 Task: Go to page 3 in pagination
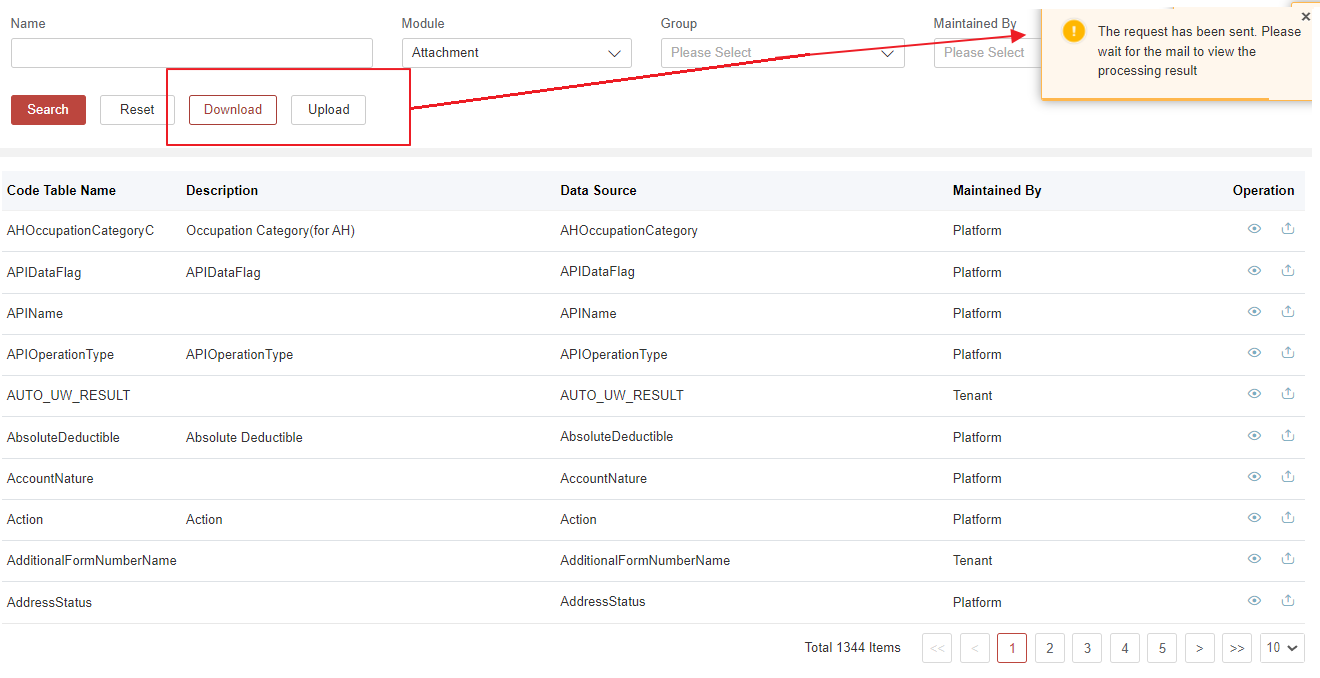pyautogui.click(x=1087, y=648)
